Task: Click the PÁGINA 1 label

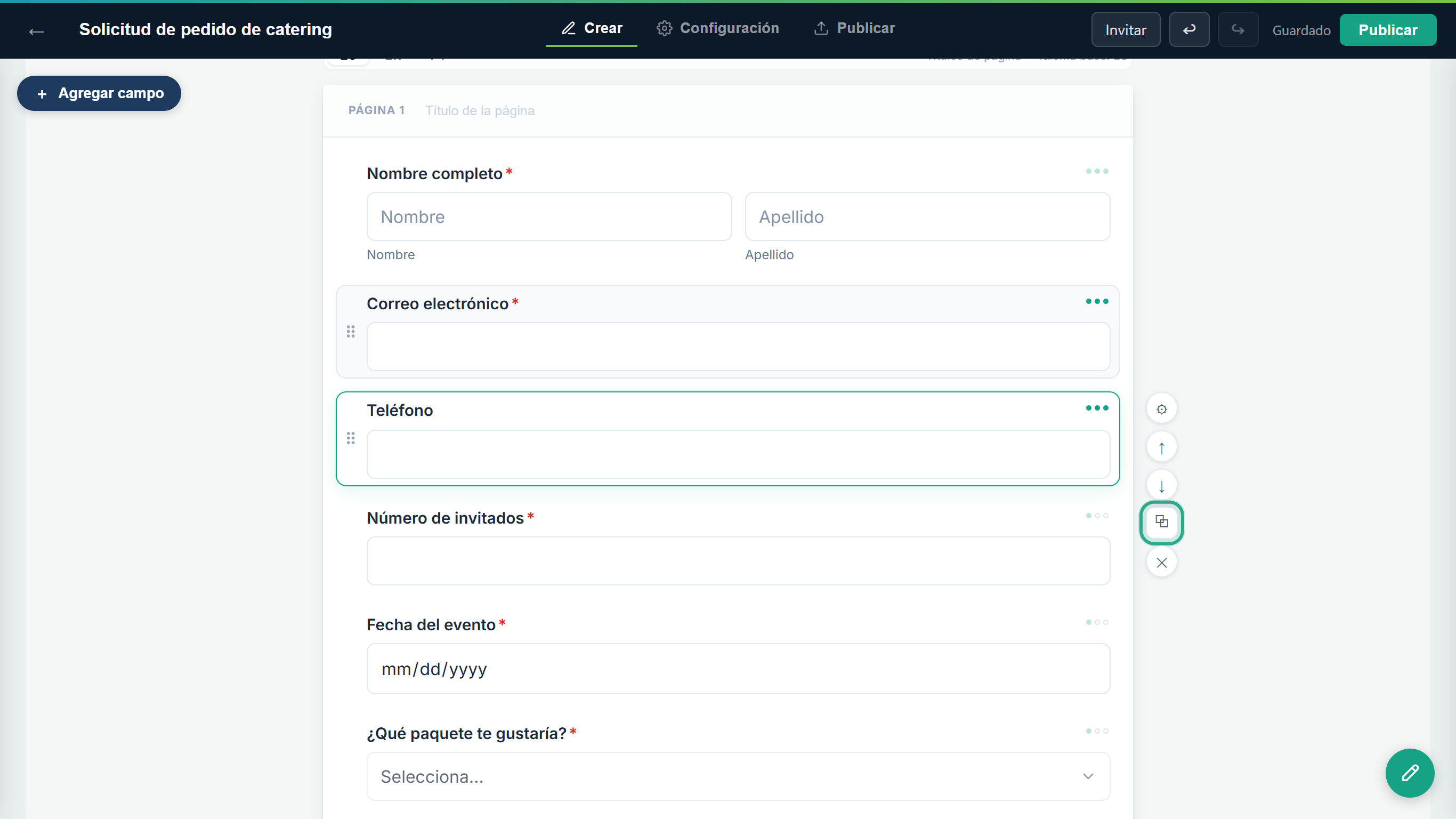Action: click(376, 110)
